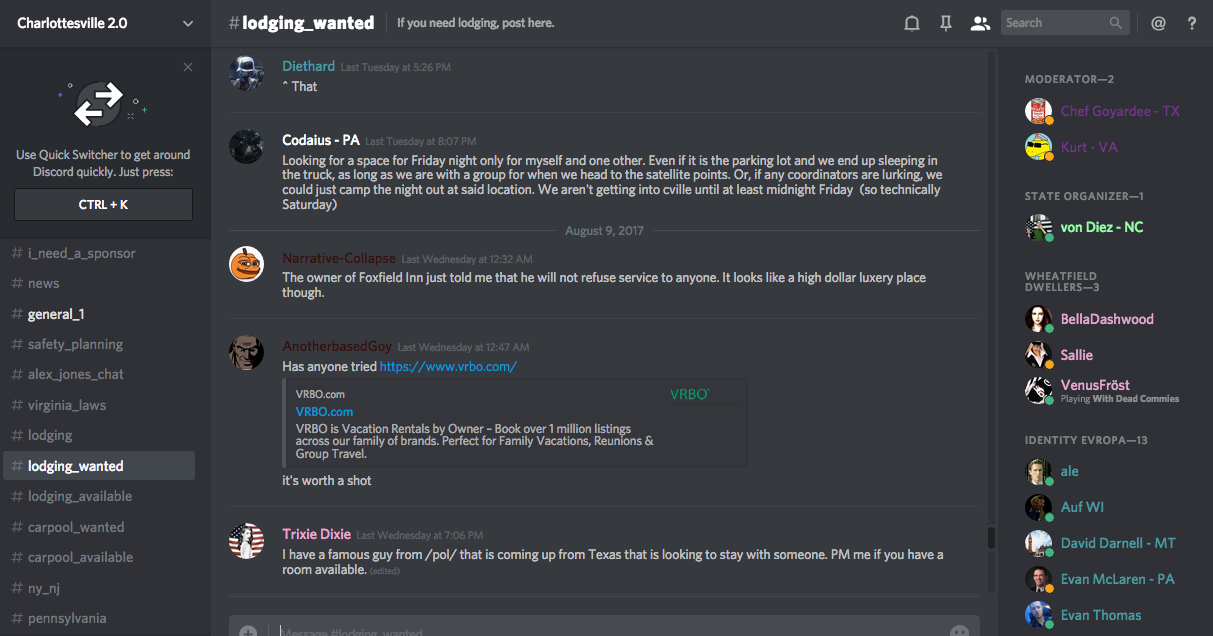Viewport: 1213px width, 636px height.
Task: Click Narrative-Collapse's pumpkin avatar
Action: pyautogui.click(x=246, y=264)
